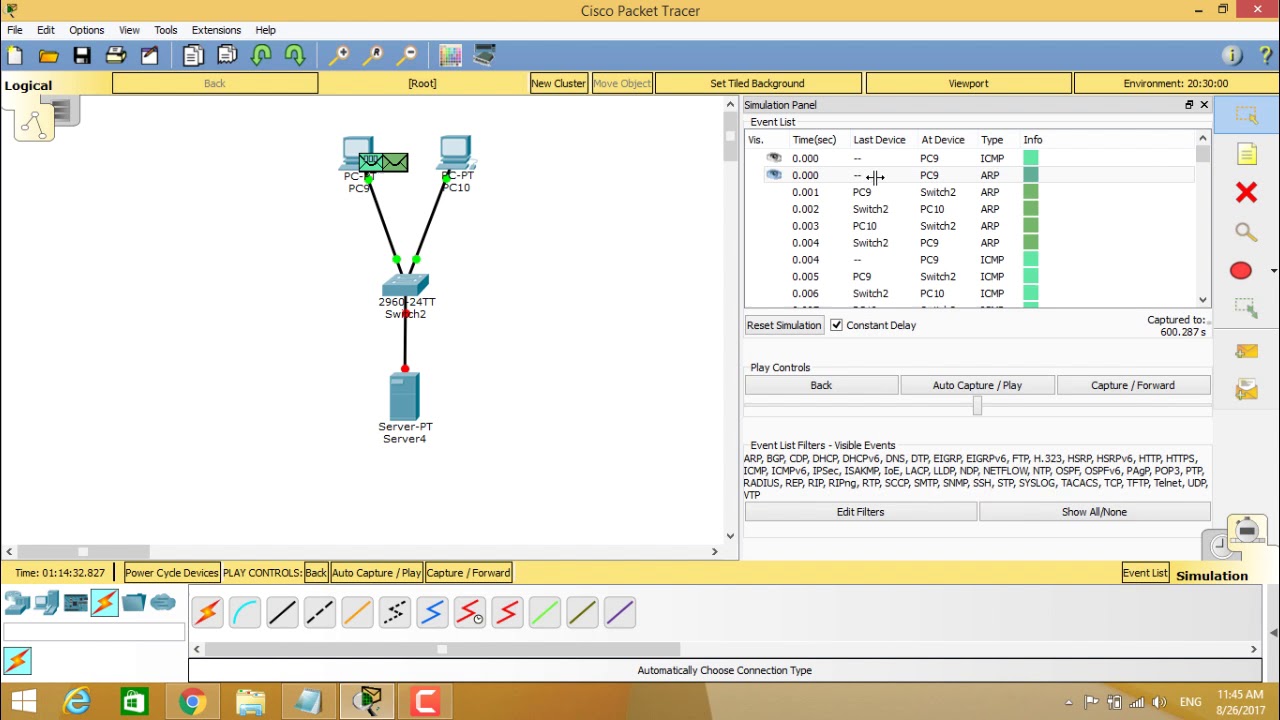Create a new file with the New icon
The width and height of the screenshot is (1280, 720).
[15, 56]
